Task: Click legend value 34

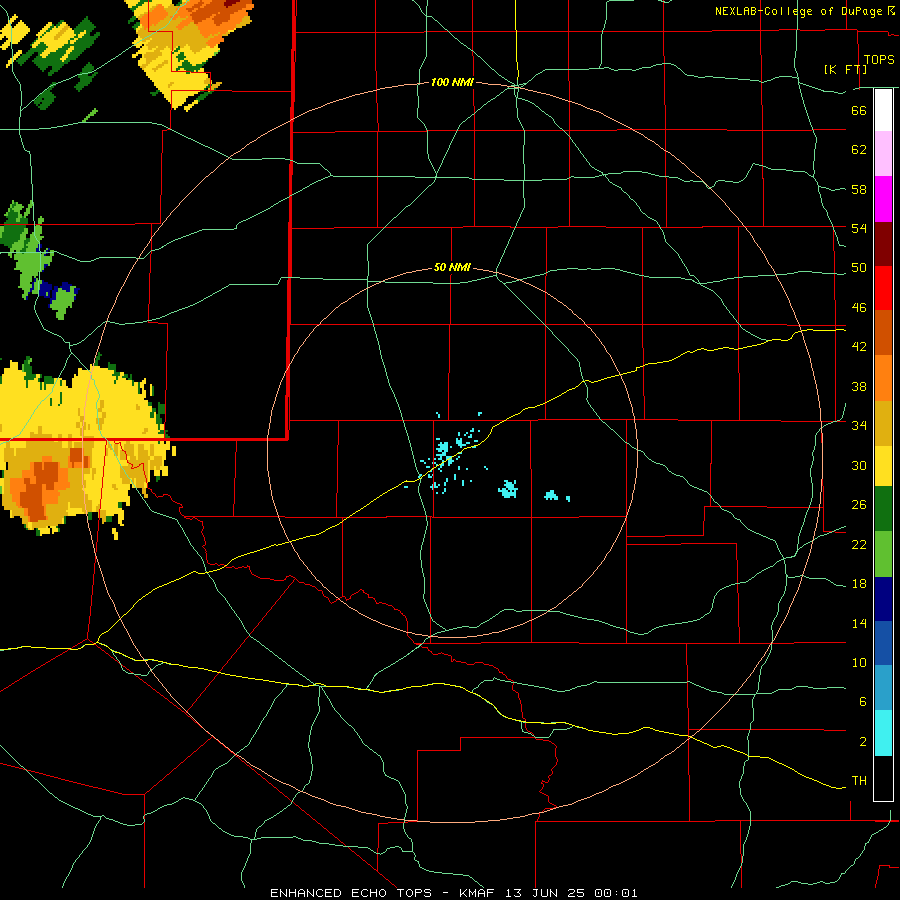Action: pyautogui.click(x=859, y=426)
